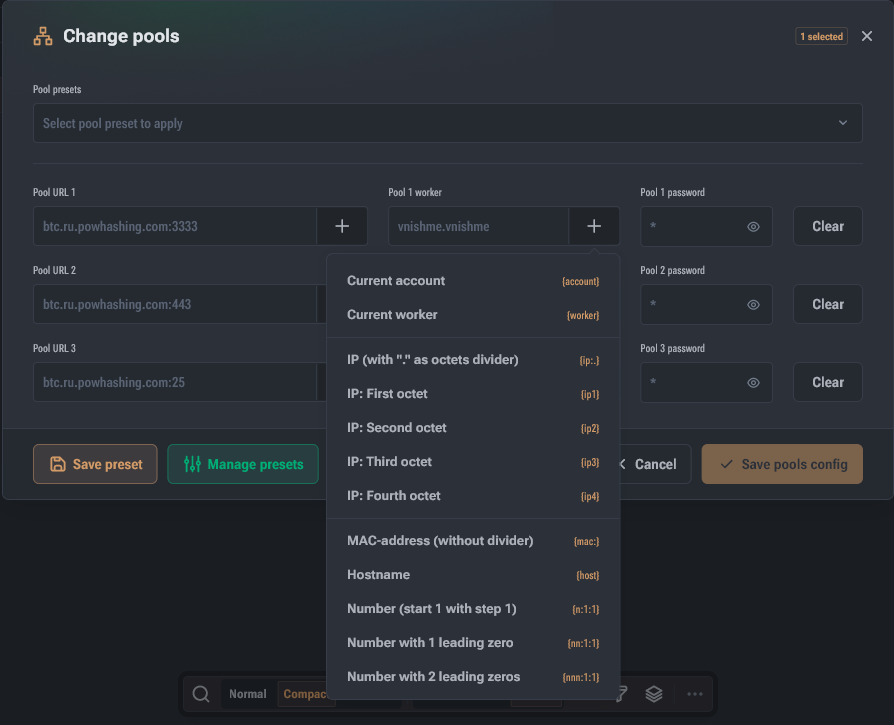Toggle Pool 3 password visibility eye
Screen dimensions: 894x725
pos(753,382)
